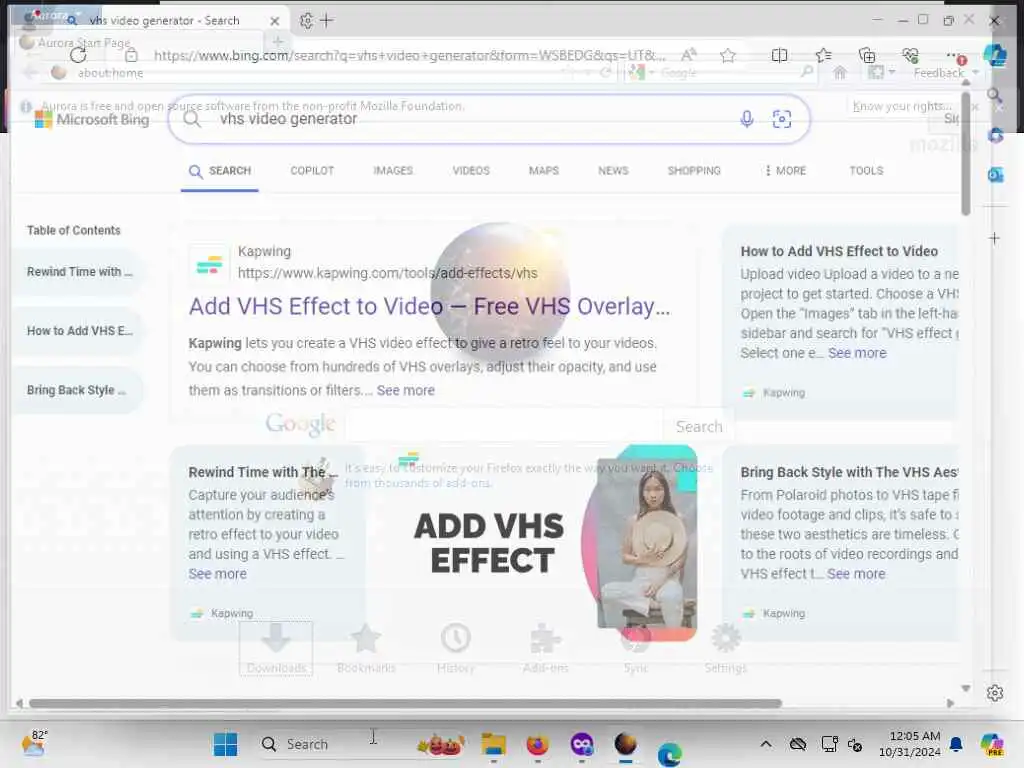
Task: Open tab actions gear beside new tab
Action: click(306, 21)
